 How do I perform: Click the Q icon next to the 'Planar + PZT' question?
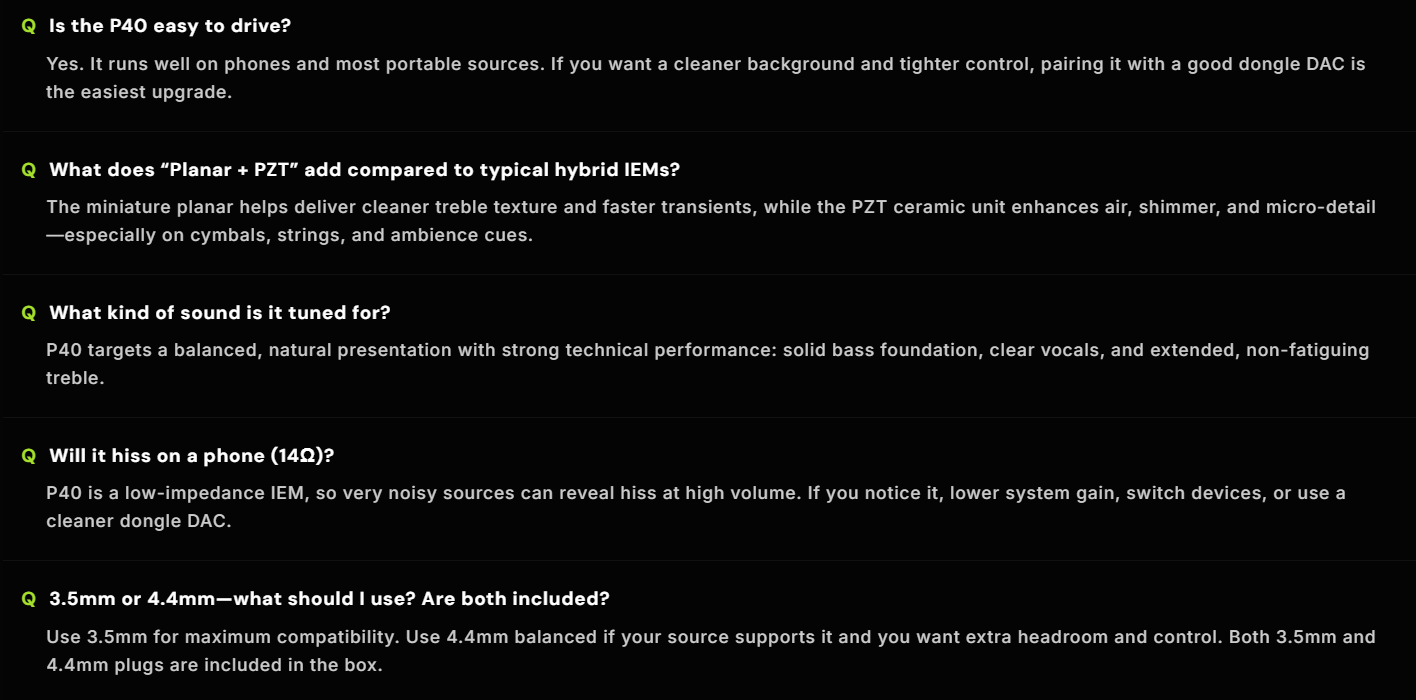tap(28, 170)
